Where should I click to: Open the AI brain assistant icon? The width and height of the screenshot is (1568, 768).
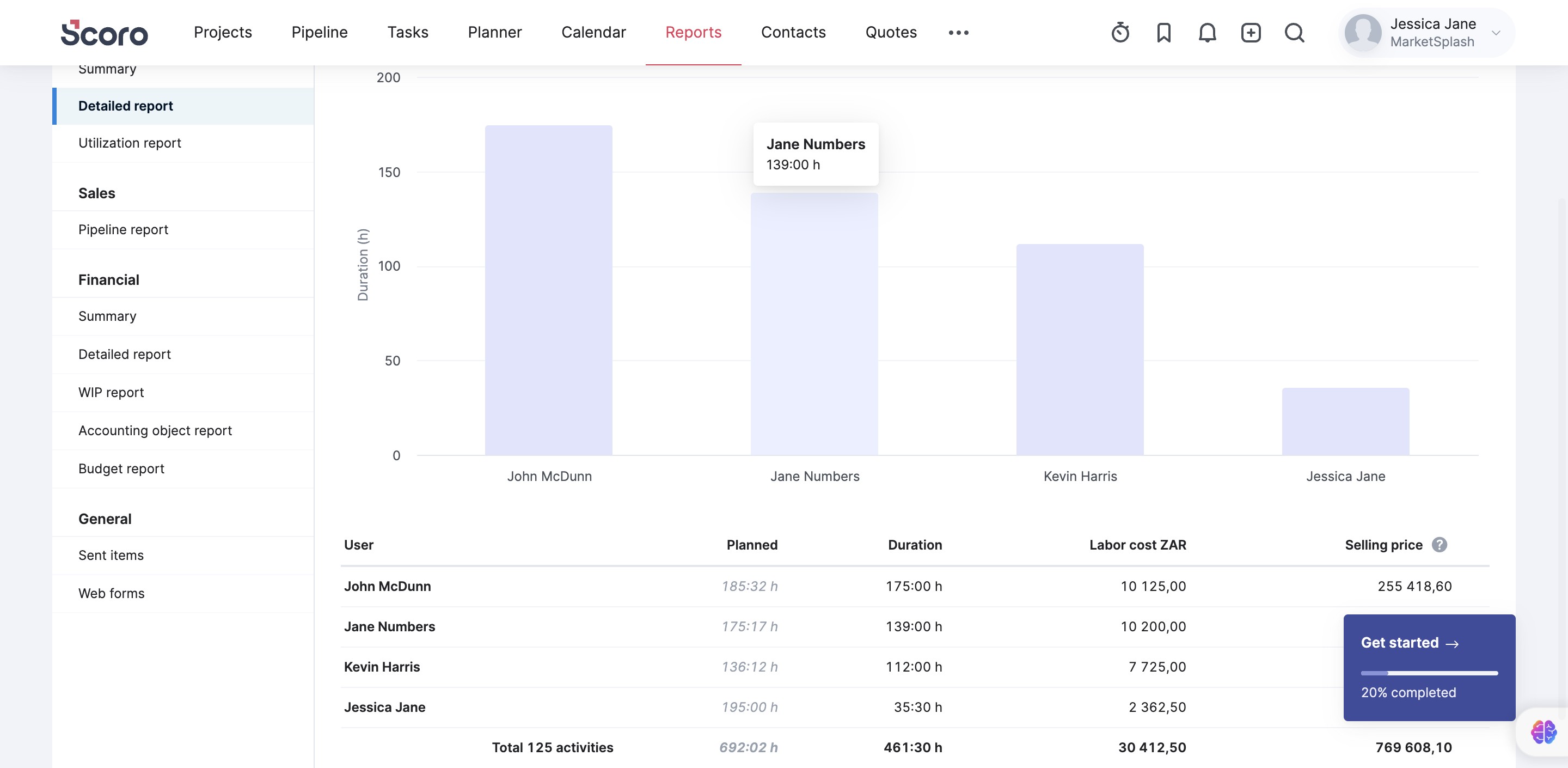(1543, 732)
